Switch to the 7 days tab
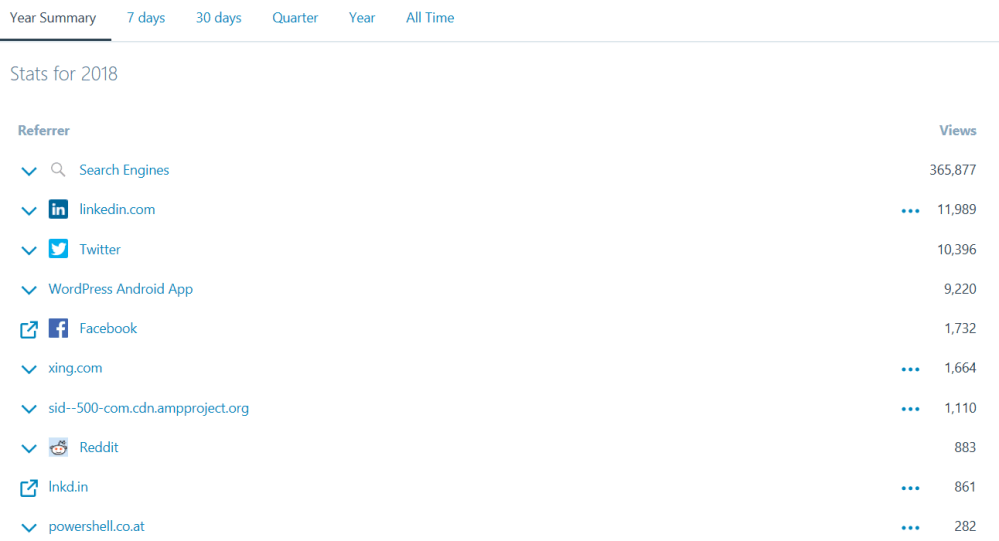Image resolution: width=999 pixels, height=541 pixels. tap(146, 18)
